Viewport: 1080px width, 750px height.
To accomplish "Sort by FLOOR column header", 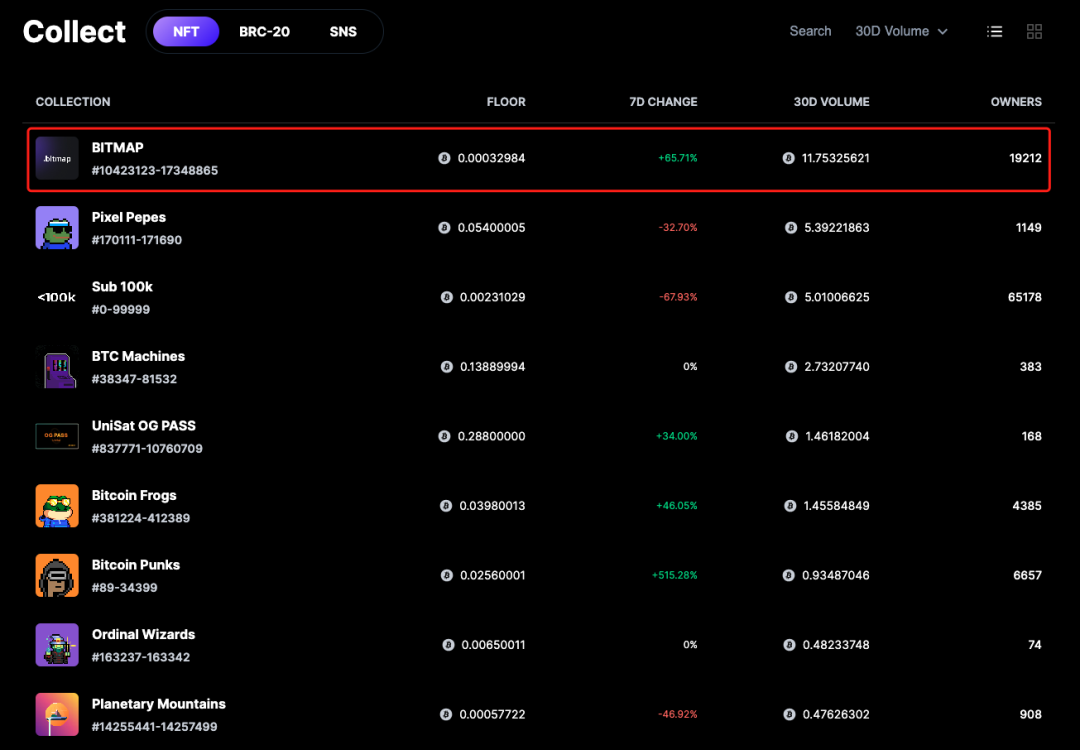I will point(506,102).
